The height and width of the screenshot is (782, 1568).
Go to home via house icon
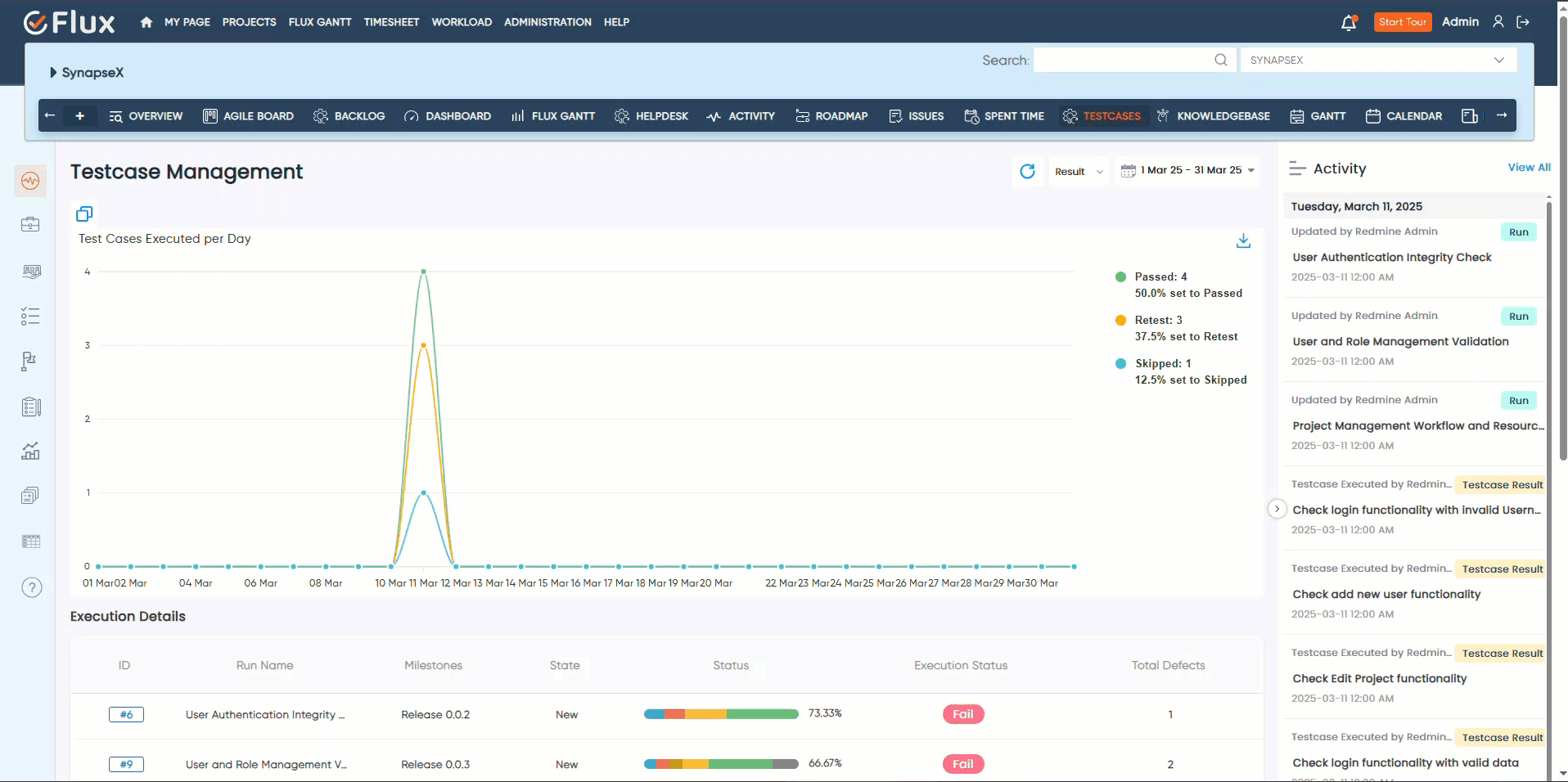[146, 22]
